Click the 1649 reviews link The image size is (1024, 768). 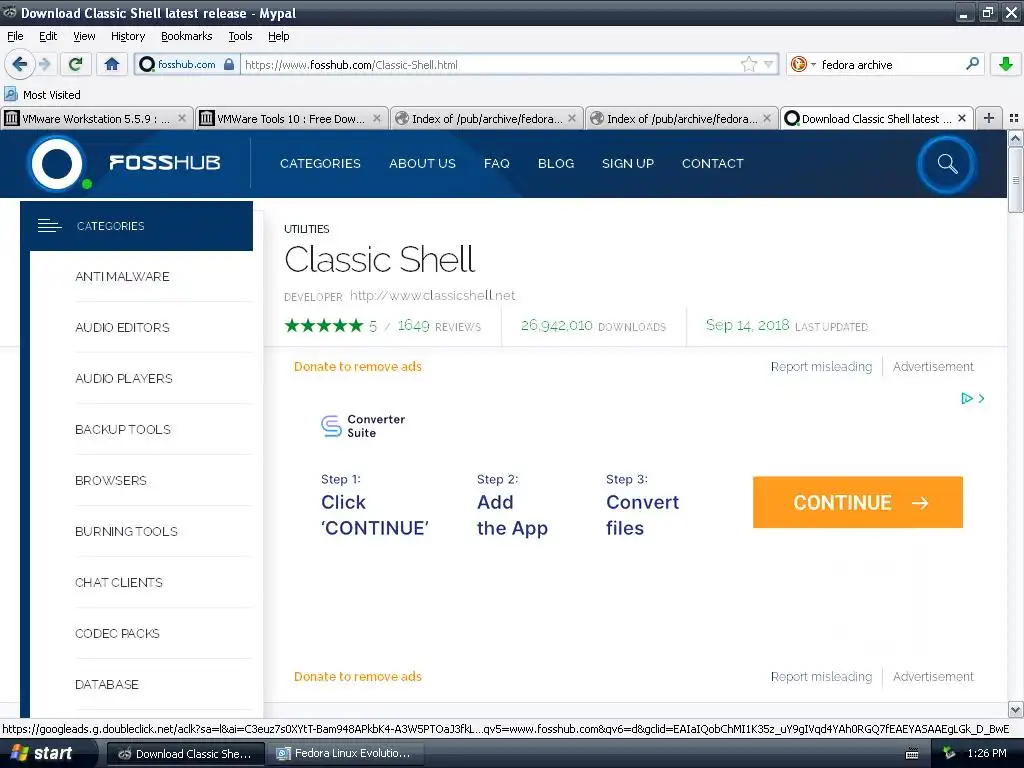(x=439, y=325)
